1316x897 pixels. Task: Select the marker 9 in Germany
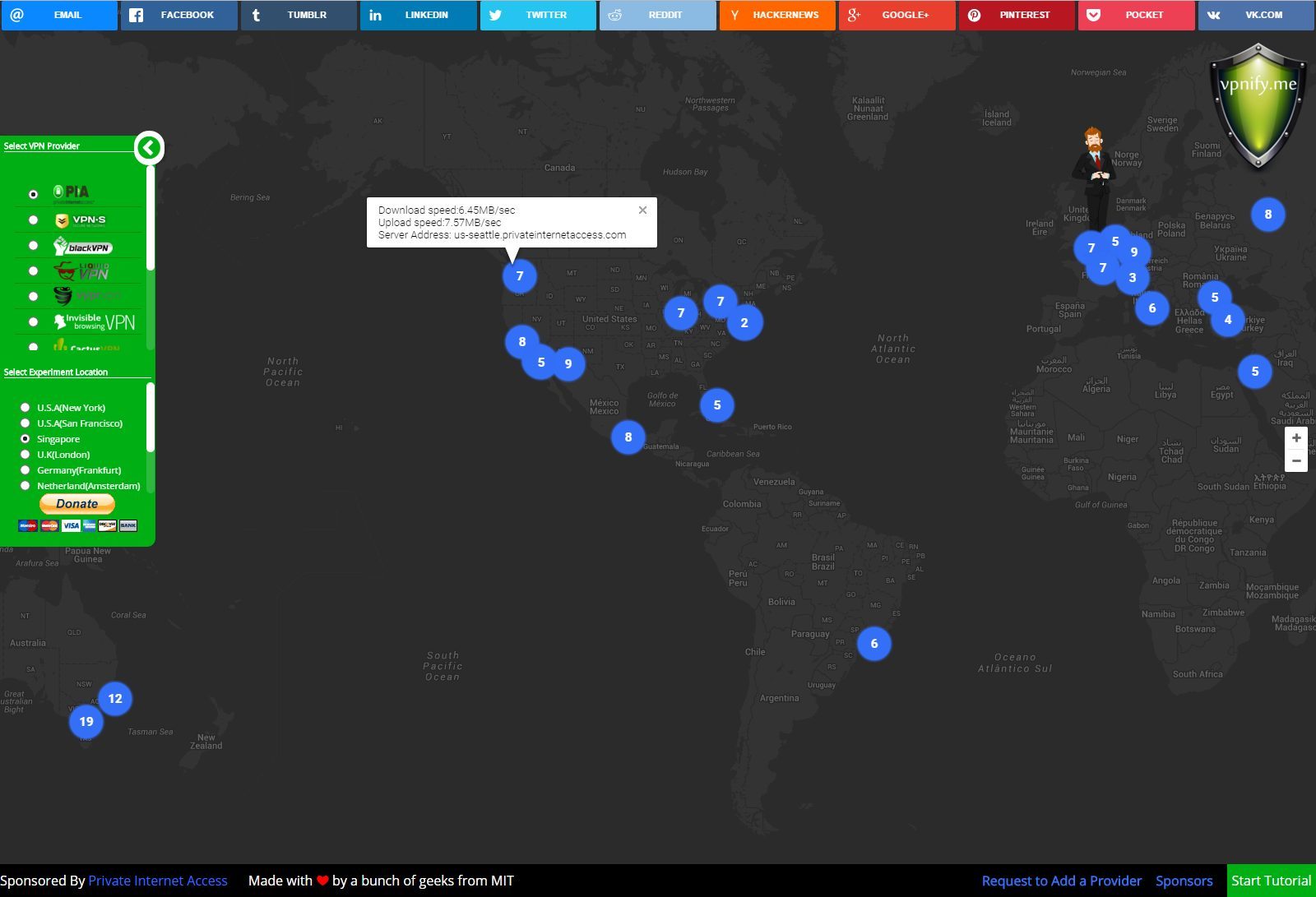point(1134,252)
